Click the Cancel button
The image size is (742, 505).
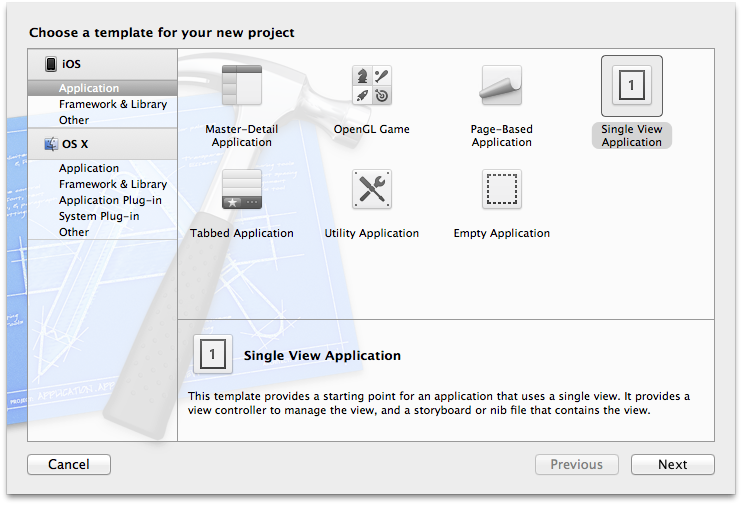tap(69, 464)
